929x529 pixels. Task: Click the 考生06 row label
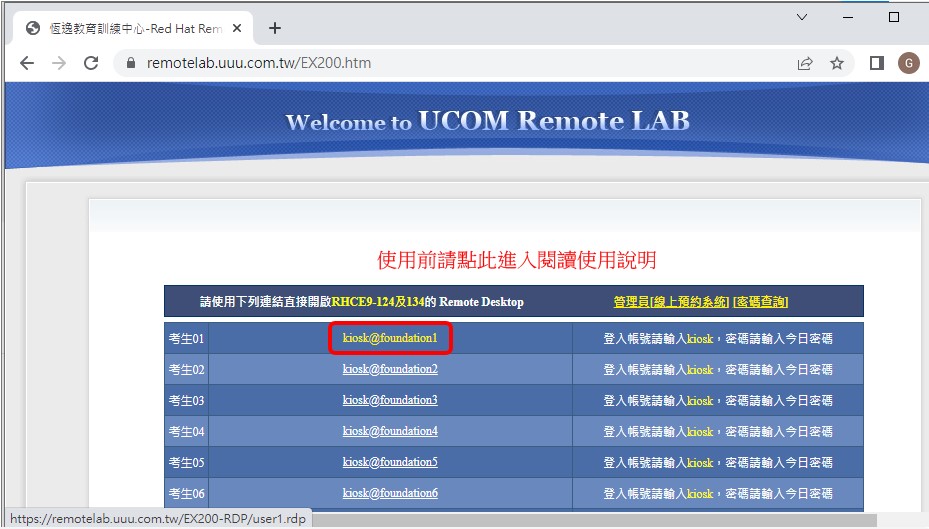pyautogui.click(x=186, y=493)
